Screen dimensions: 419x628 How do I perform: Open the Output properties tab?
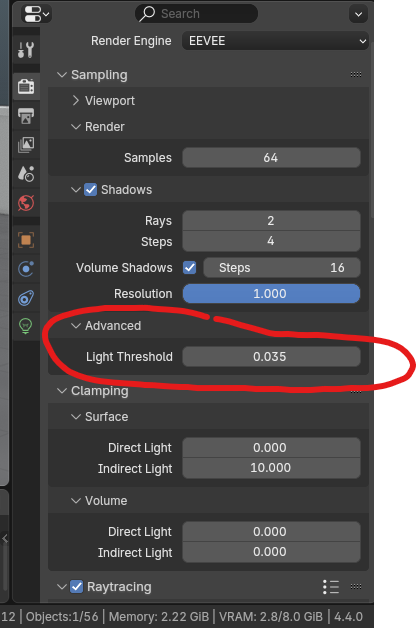pyautogui.click(x=26, y=116)
